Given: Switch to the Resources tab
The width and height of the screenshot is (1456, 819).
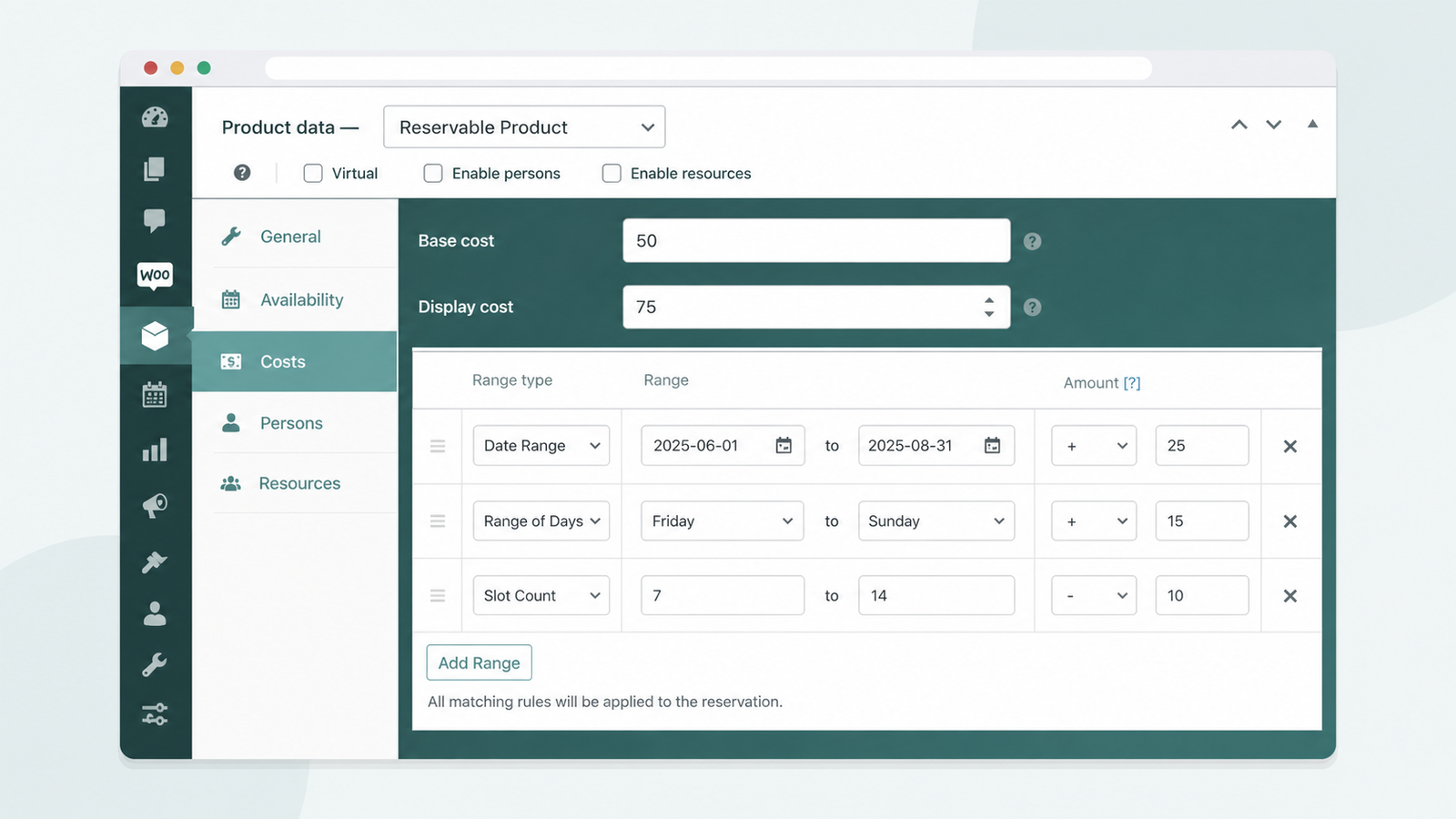Looking at the screenshot, I should click(295, 483).
